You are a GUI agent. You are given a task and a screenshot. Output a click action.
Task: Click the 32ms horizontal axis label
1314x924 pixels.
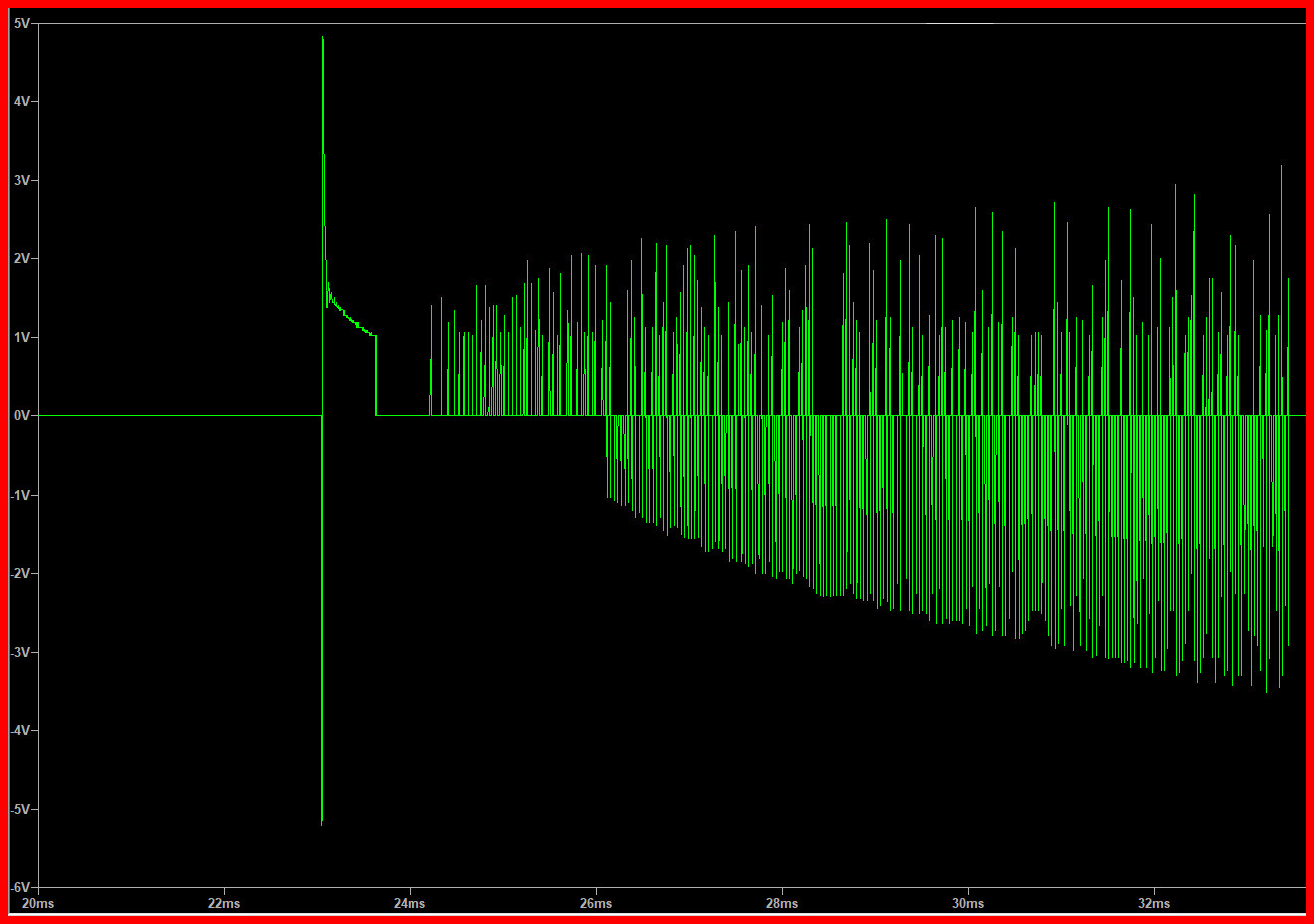tap(1154, 903)
